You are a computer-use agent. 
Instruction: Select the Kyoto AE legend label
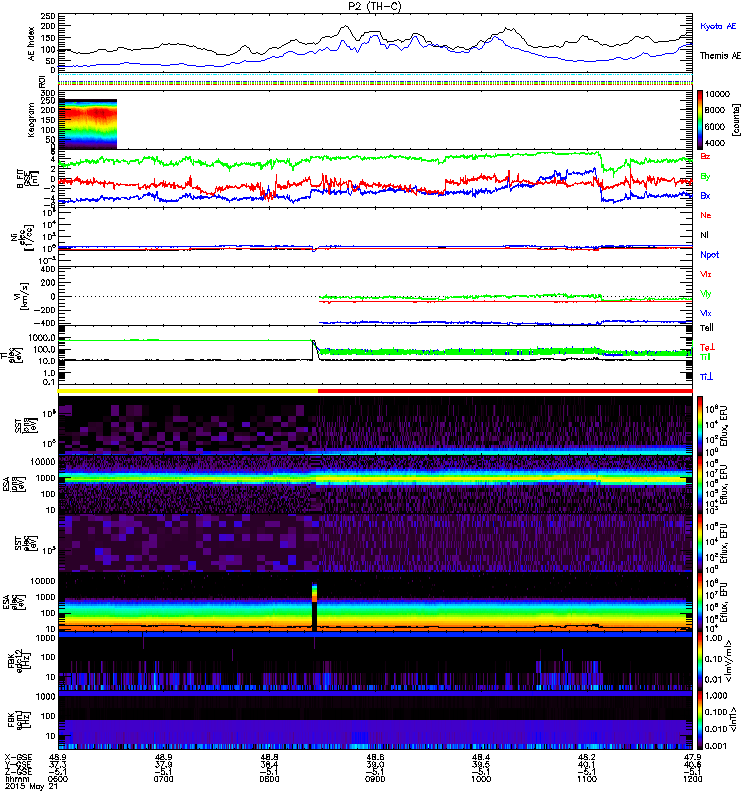(x=718, y=26)
